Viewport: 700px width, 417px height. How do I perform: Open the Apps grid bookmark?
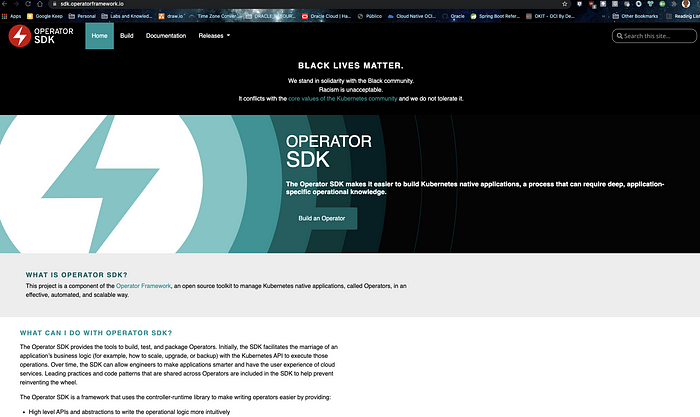(x=12, y=16)
